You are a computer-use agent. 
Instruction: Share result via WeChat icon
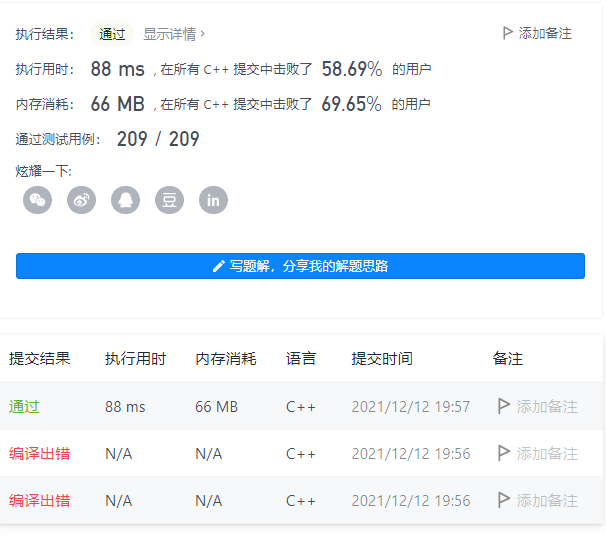(37, 200)
